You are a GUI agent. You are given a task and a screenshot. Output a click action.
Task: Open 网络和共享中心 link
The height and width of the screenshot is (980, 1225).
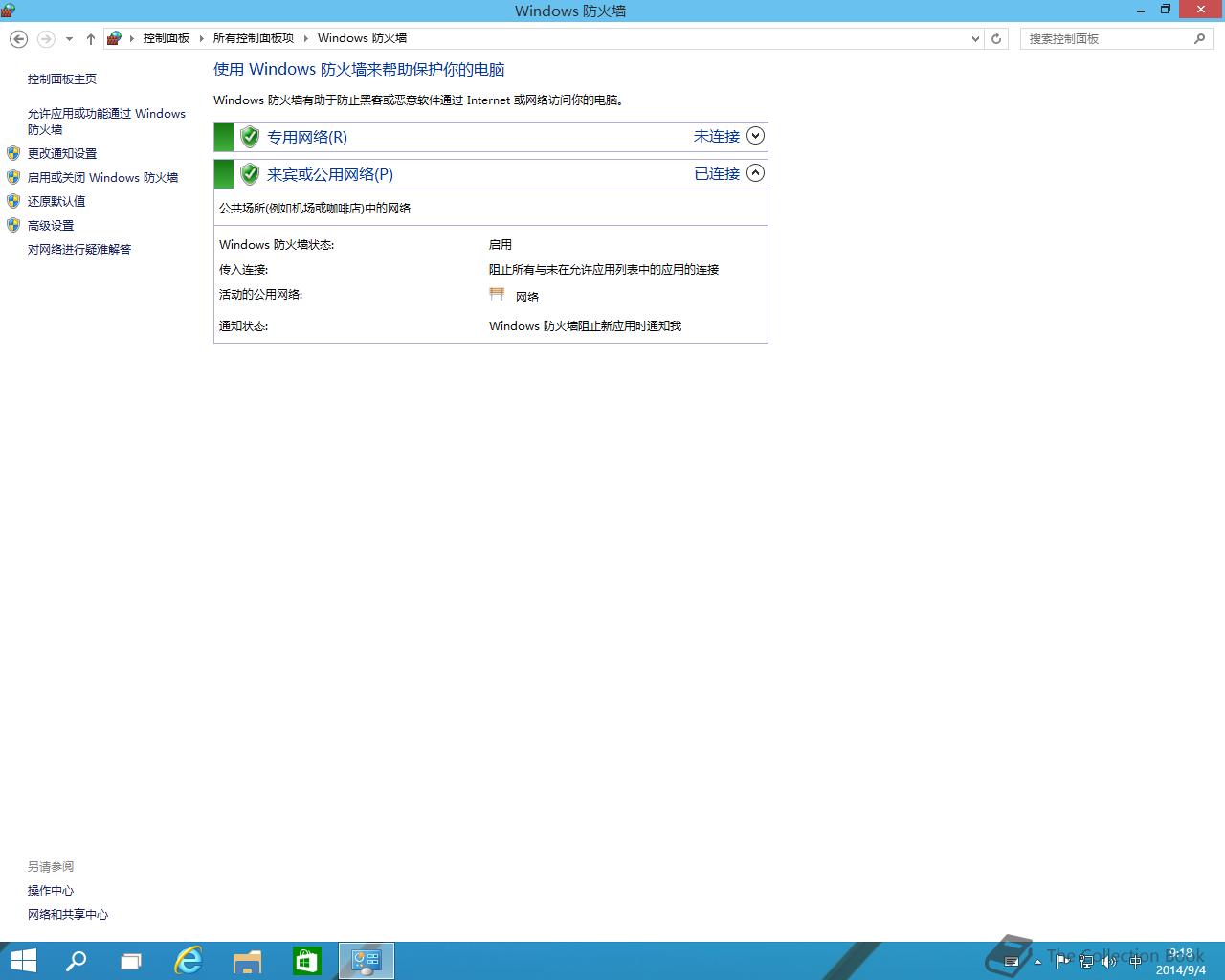coord(68,914)
